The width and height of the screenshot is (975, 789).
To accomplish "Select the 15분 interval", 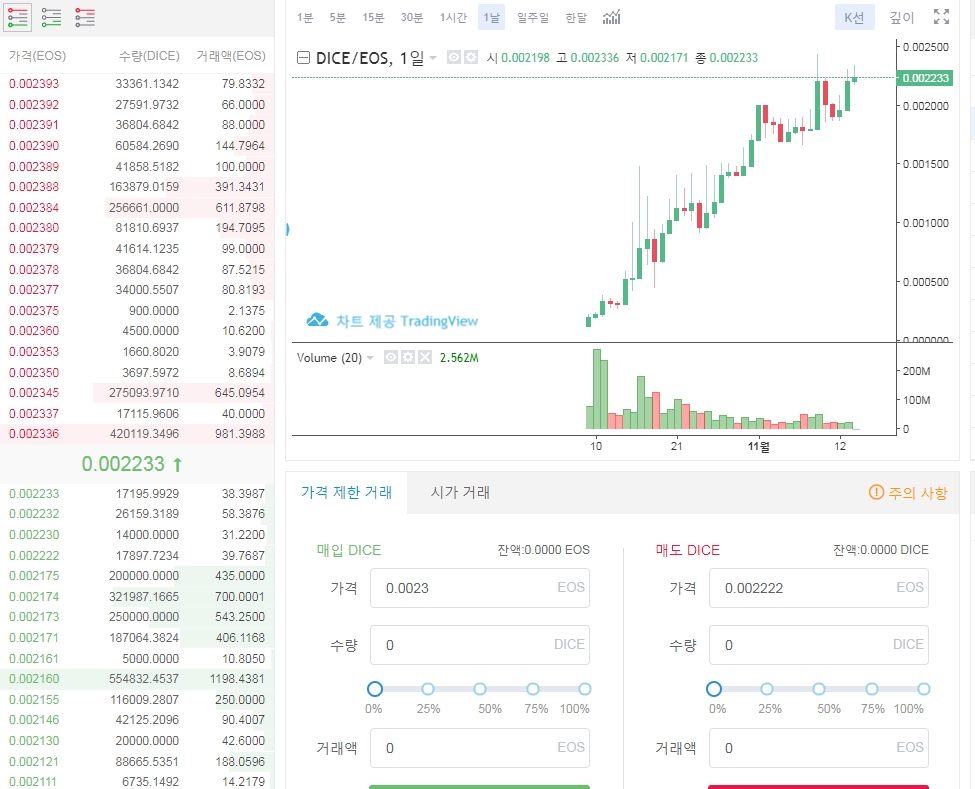I will tap(373, 17).
